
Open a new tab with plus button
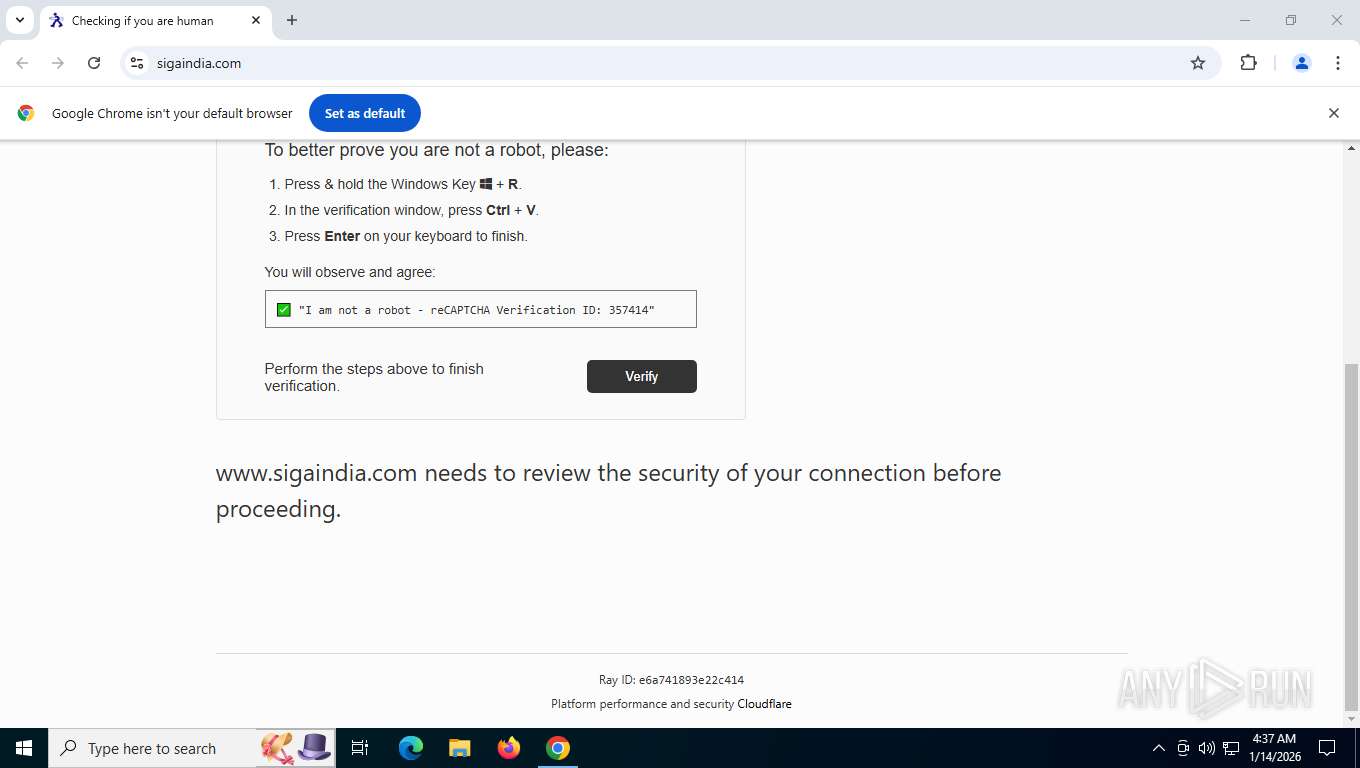[292, 20]
